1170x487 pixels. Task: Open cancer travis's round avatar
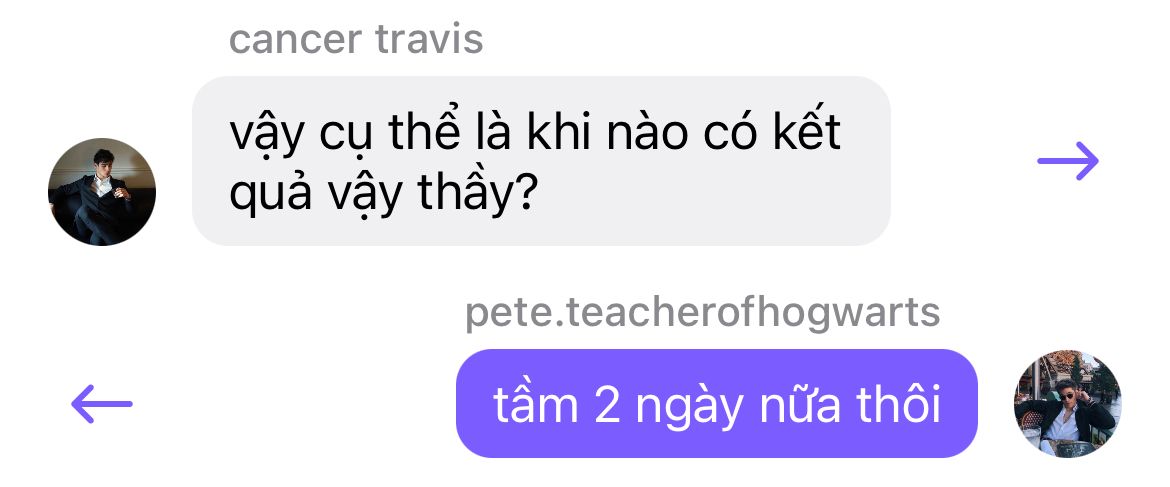[101, 192]
